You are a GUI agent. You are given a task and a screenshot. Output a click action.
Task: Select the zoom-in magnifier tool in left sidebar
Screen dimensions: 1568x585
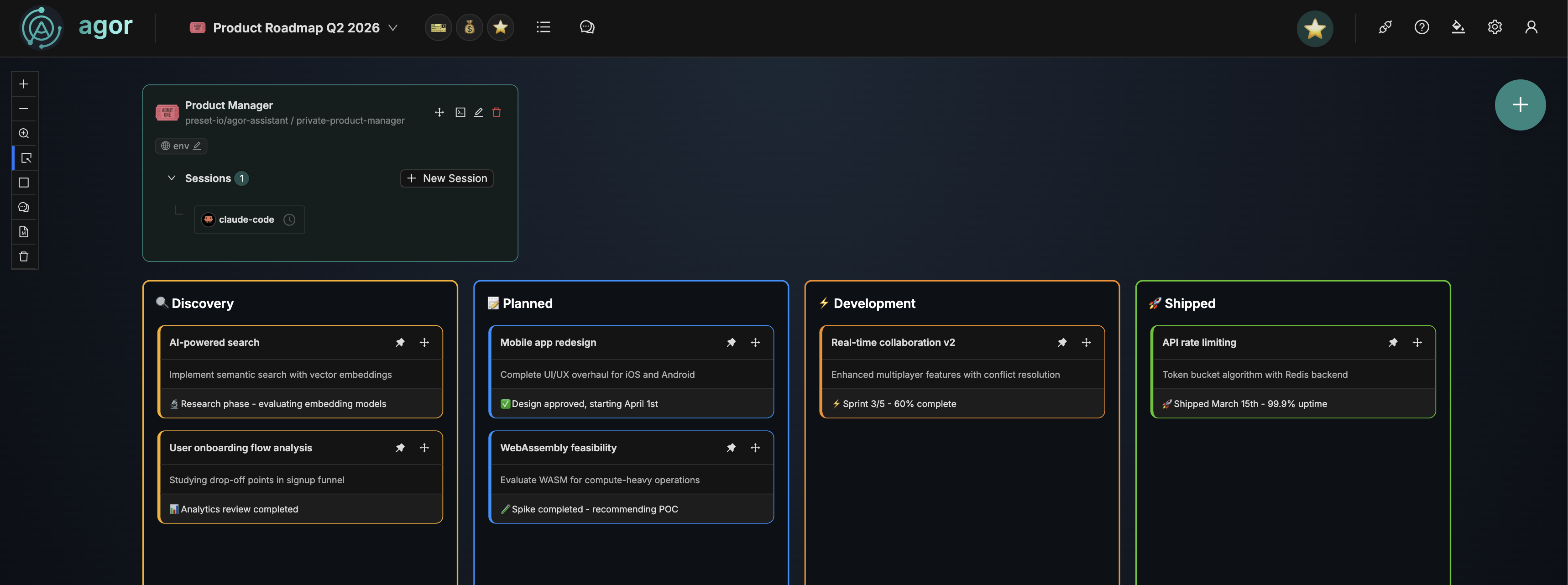(x=24, y=133)
